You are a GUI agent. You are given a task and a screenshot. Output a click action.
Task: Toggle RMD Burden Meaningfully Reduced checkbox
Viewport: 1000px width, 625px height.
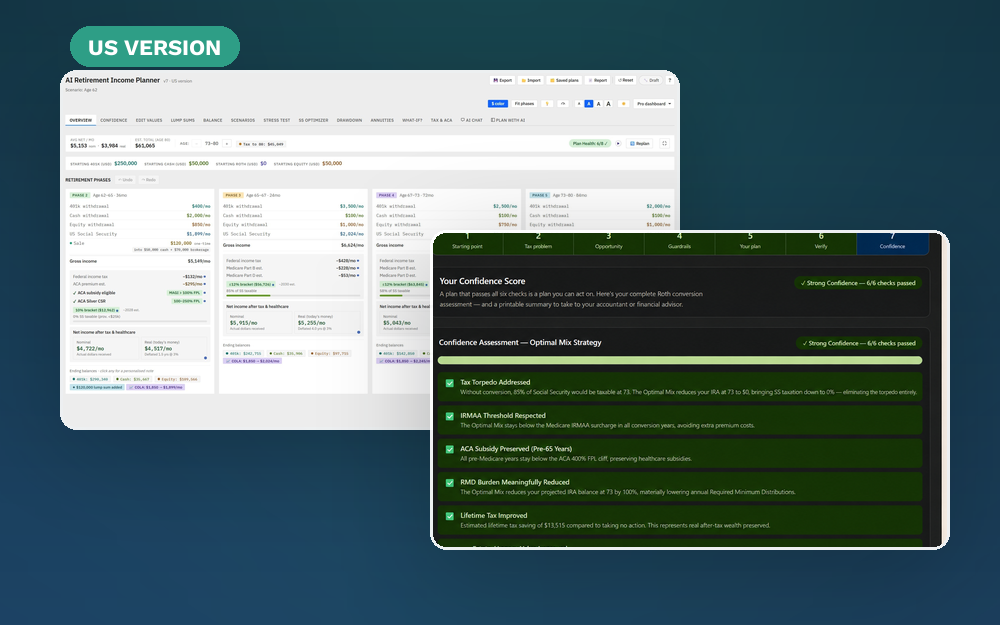coord(450,483)
